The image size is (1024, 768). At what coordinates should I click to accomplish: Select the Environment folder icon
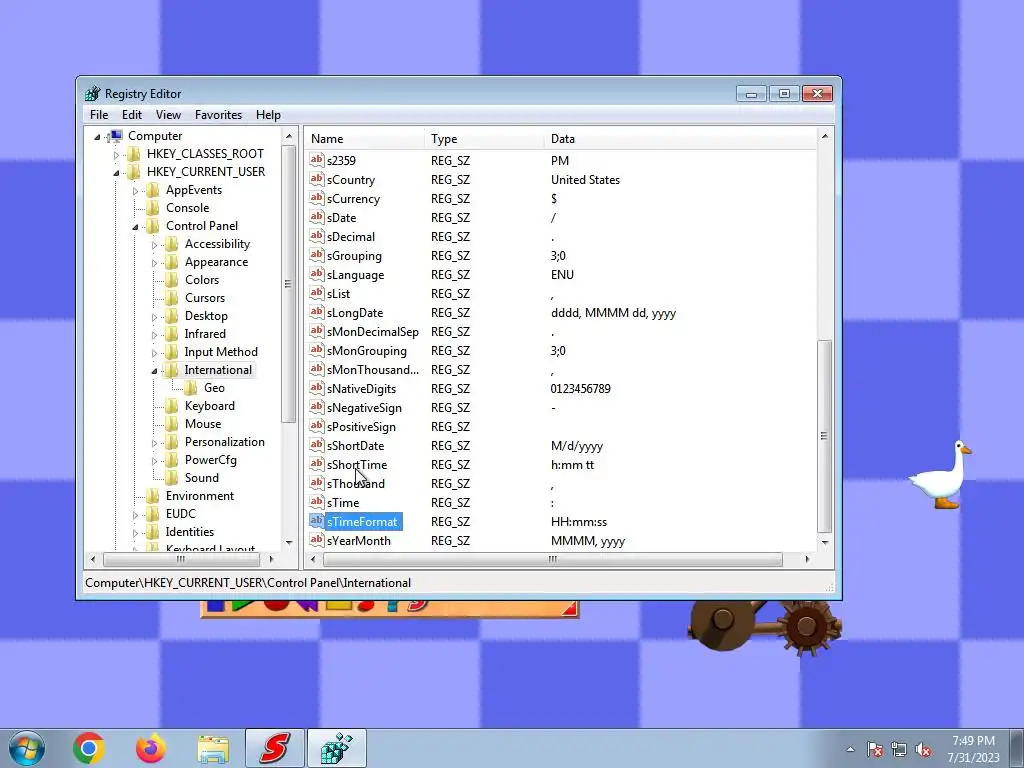click(153, 496)
